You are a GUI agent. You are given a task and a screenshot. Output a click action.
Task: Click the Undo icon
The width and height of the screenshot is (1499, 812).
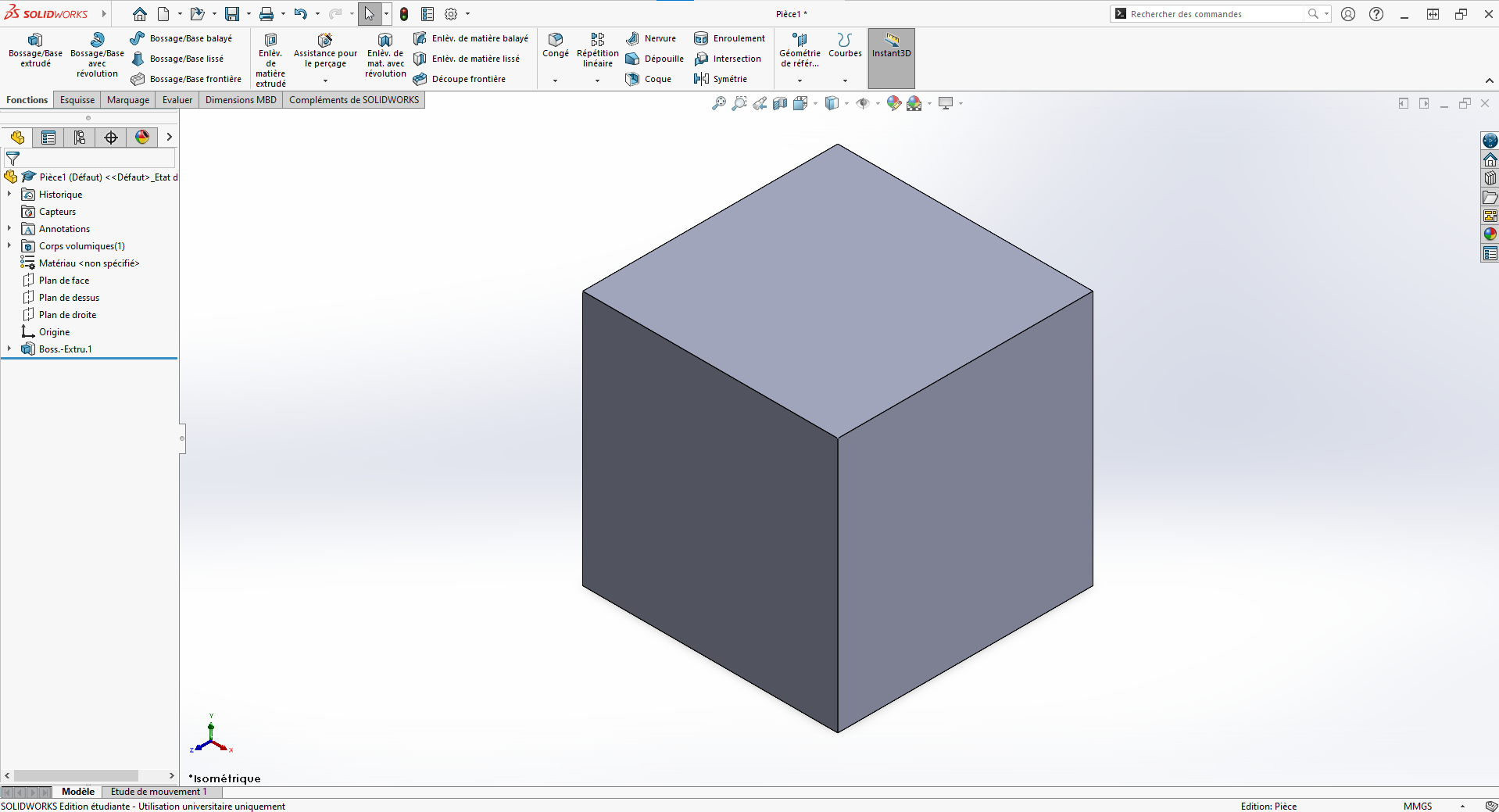pyautogui.click(x=301, y=14)
